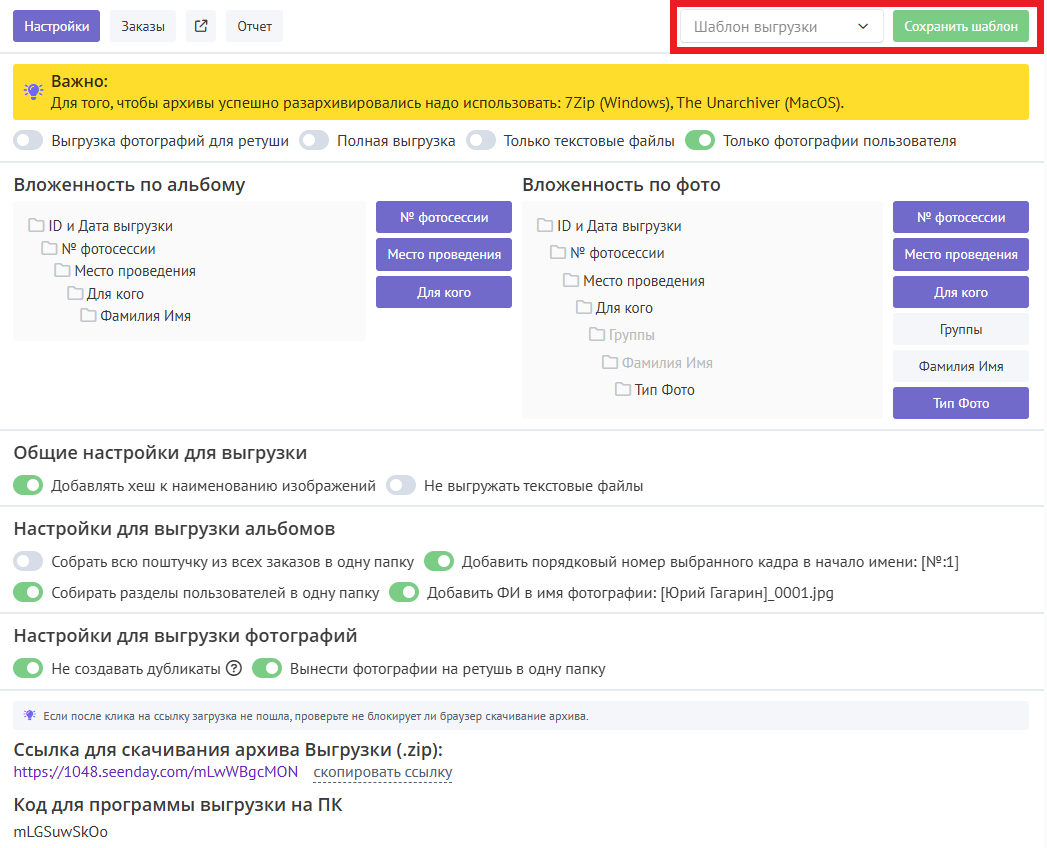Screen dimensions: 1047x848
Task: Open the 'Шаблон выгрузки' dropdown
Action: pos(781,27)
